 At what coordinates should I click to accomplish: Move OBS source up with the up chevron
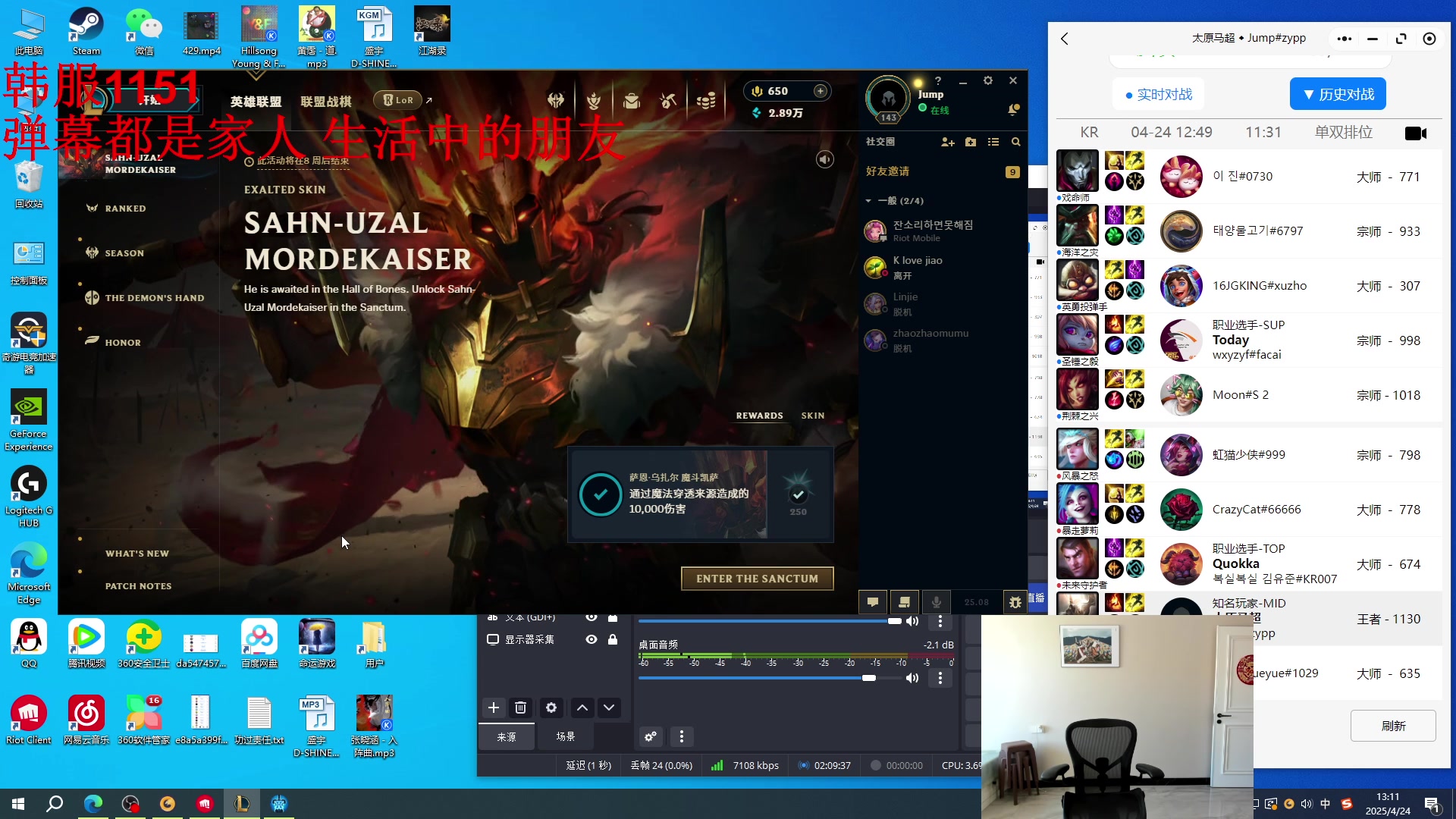tap(582, 708)
